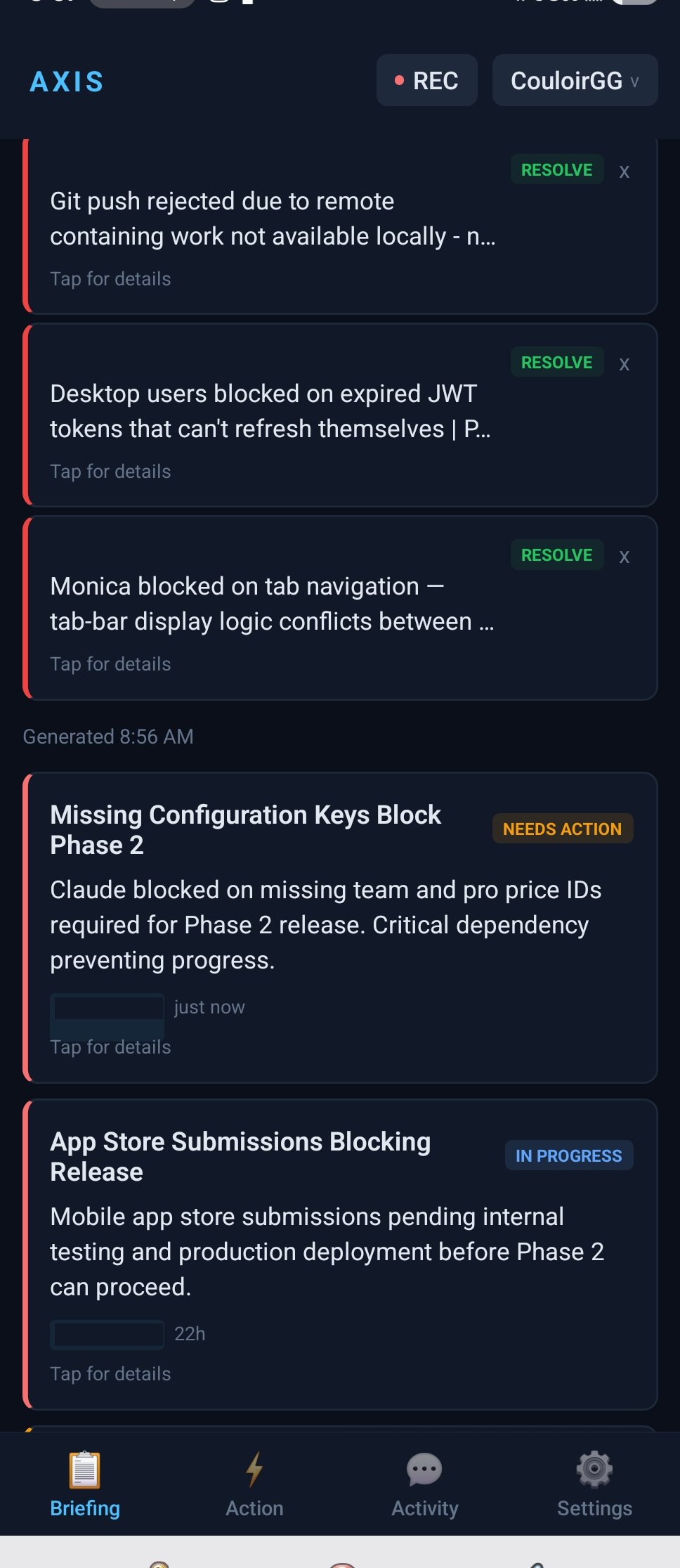Dismiss the Git push rejected alert
The width and height of the screenshot is (680, 1568).
click(624, 172)
